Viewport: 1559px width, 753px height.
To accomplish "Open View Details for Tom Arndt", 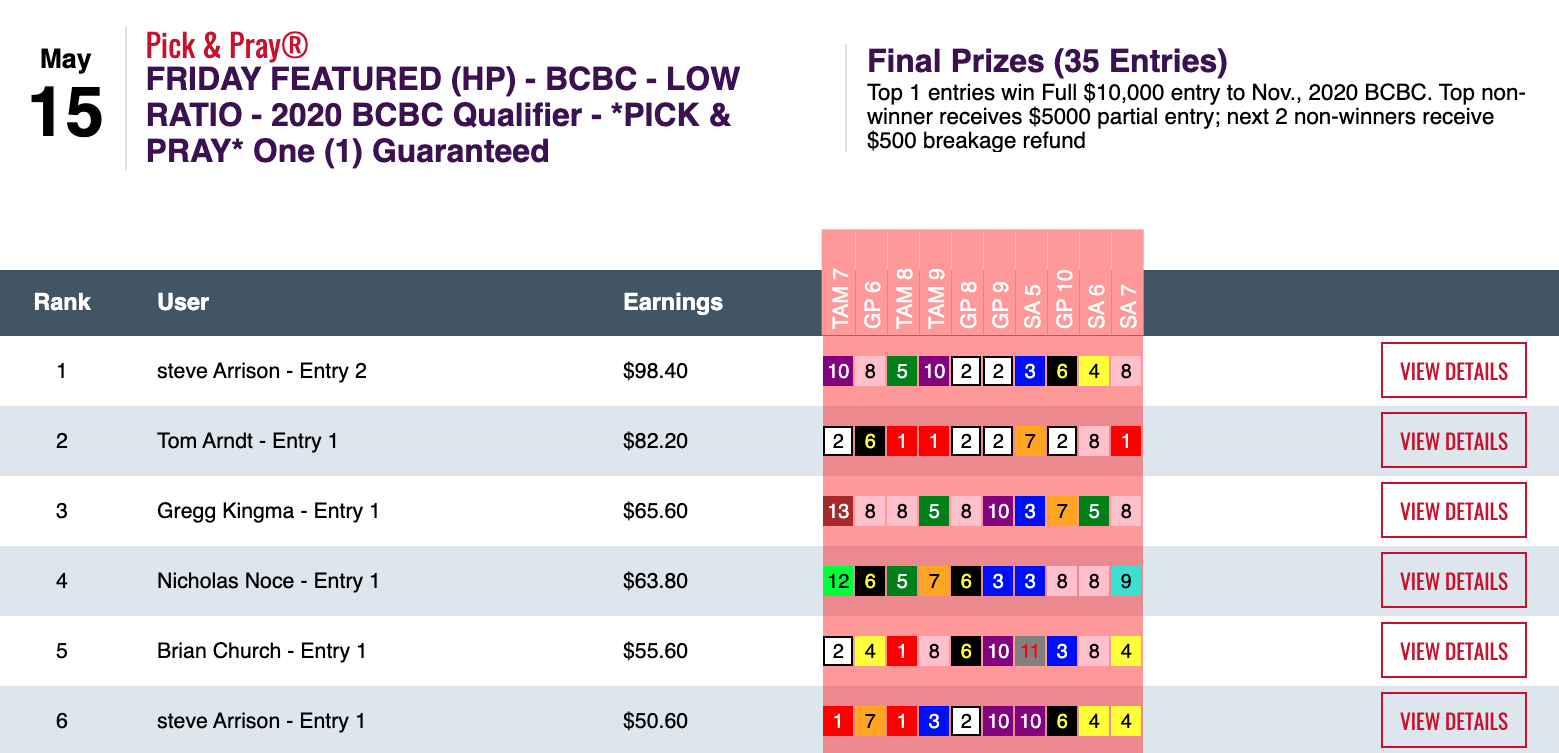I will coord(1453,441).
